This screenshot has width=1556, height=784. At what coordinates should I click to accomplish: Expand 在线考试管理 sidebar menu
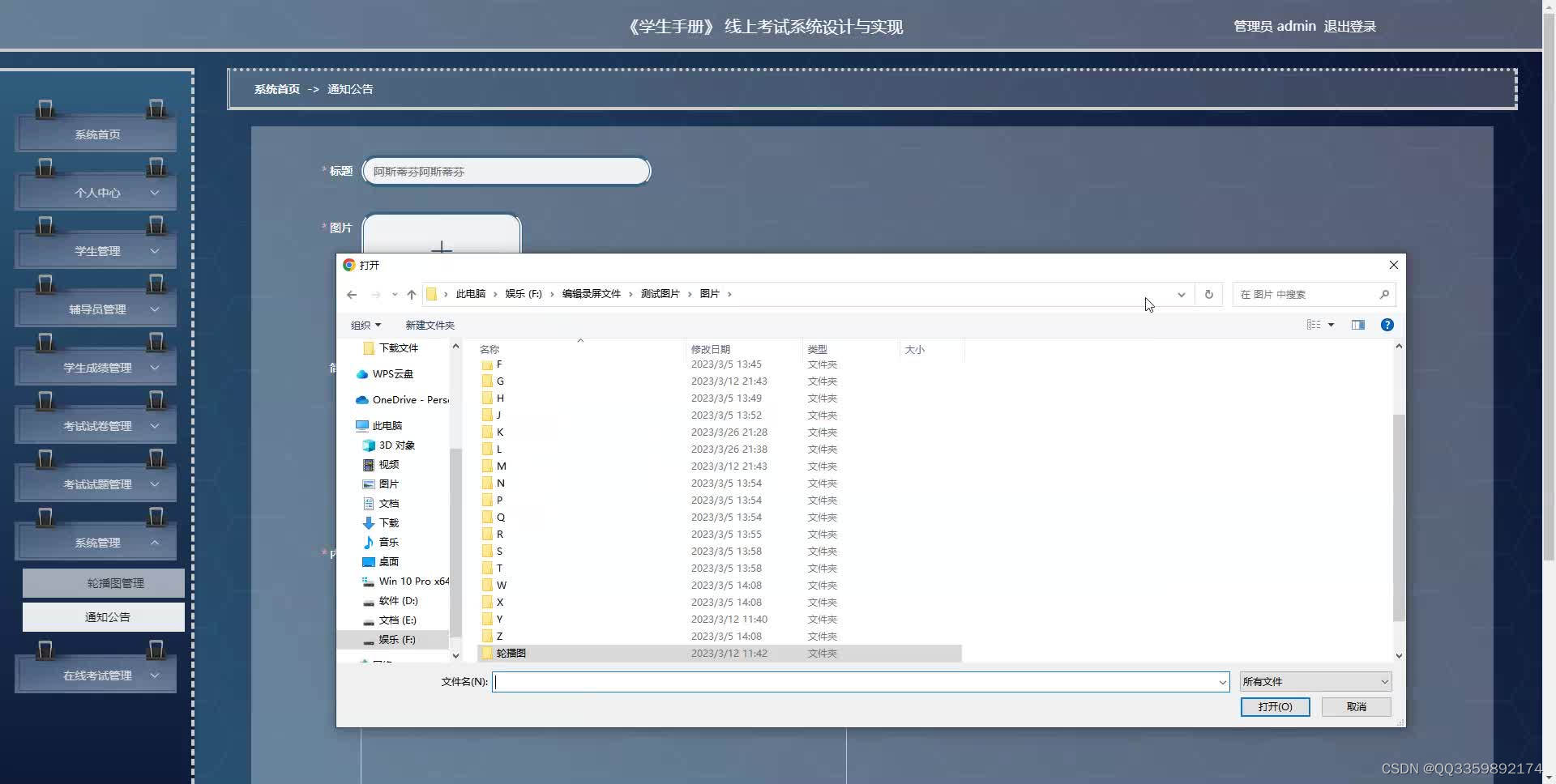pos(96,675)
